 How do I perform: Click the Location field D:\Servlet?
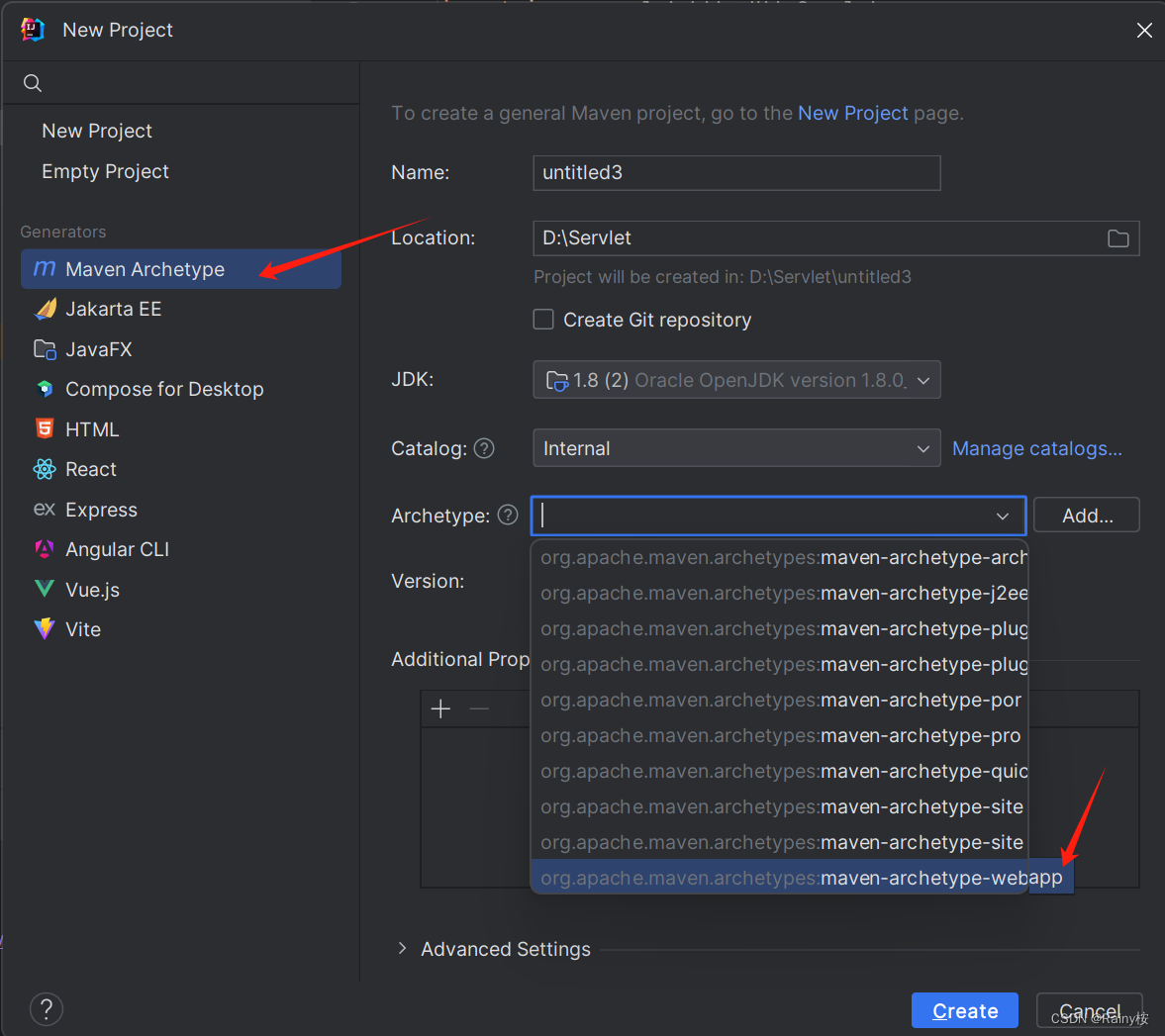click(835, 238)
